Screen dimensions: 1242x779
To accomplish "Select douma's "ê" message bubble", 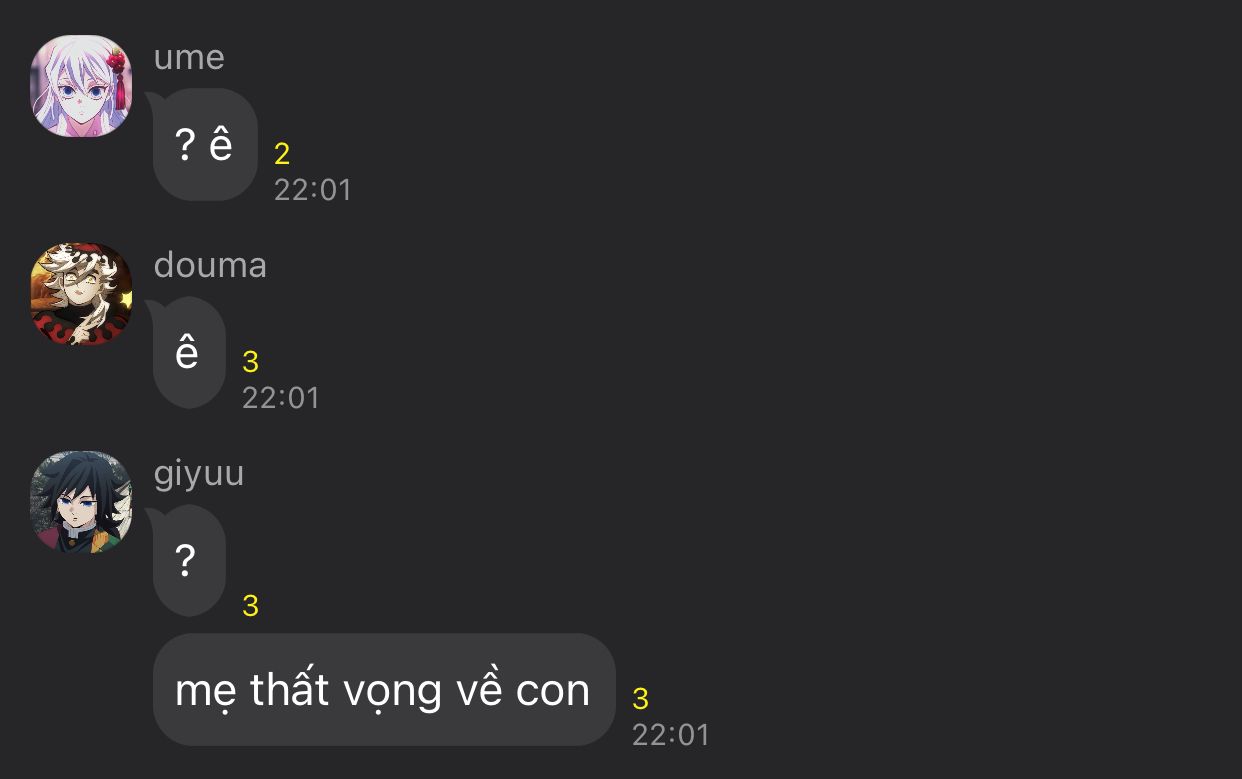I will (x=189, y=353).
